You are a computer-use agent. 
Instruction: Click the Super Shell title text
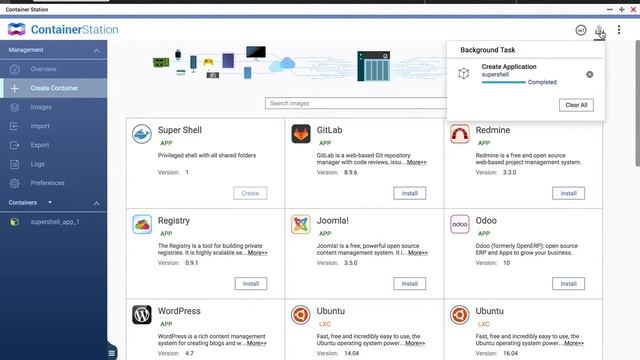point(180,130)
